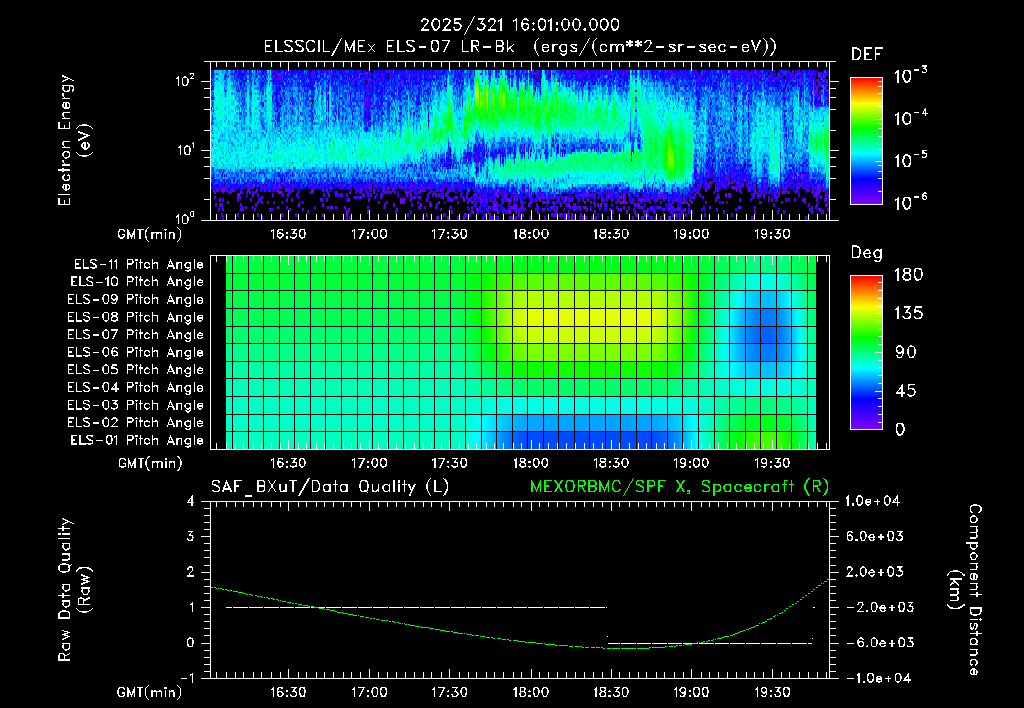
Task: Click 135 on the Deg color scale
Action: [x=908, y=314]
